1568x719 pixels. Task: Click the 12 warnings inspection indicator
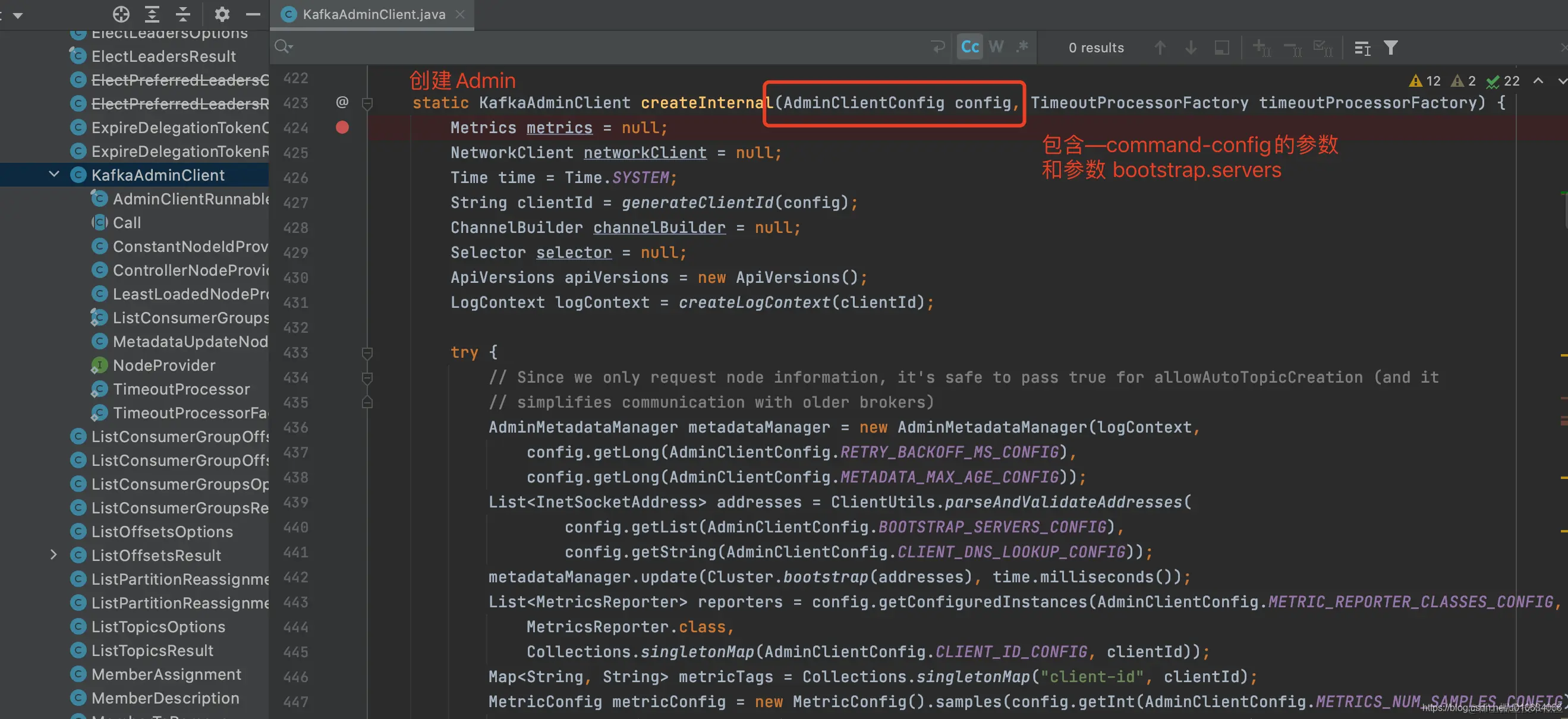tap(1425, 81)
